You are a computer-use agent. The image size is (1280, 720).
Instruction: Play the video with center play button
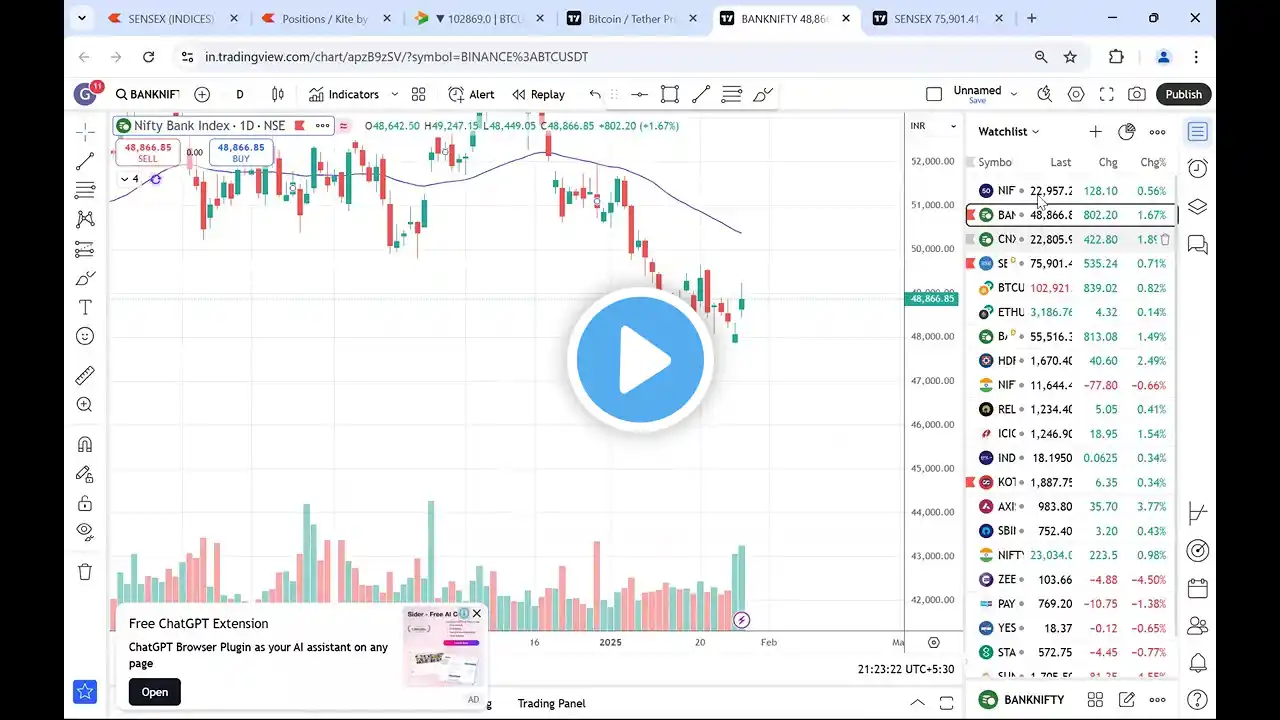[640, 360]
